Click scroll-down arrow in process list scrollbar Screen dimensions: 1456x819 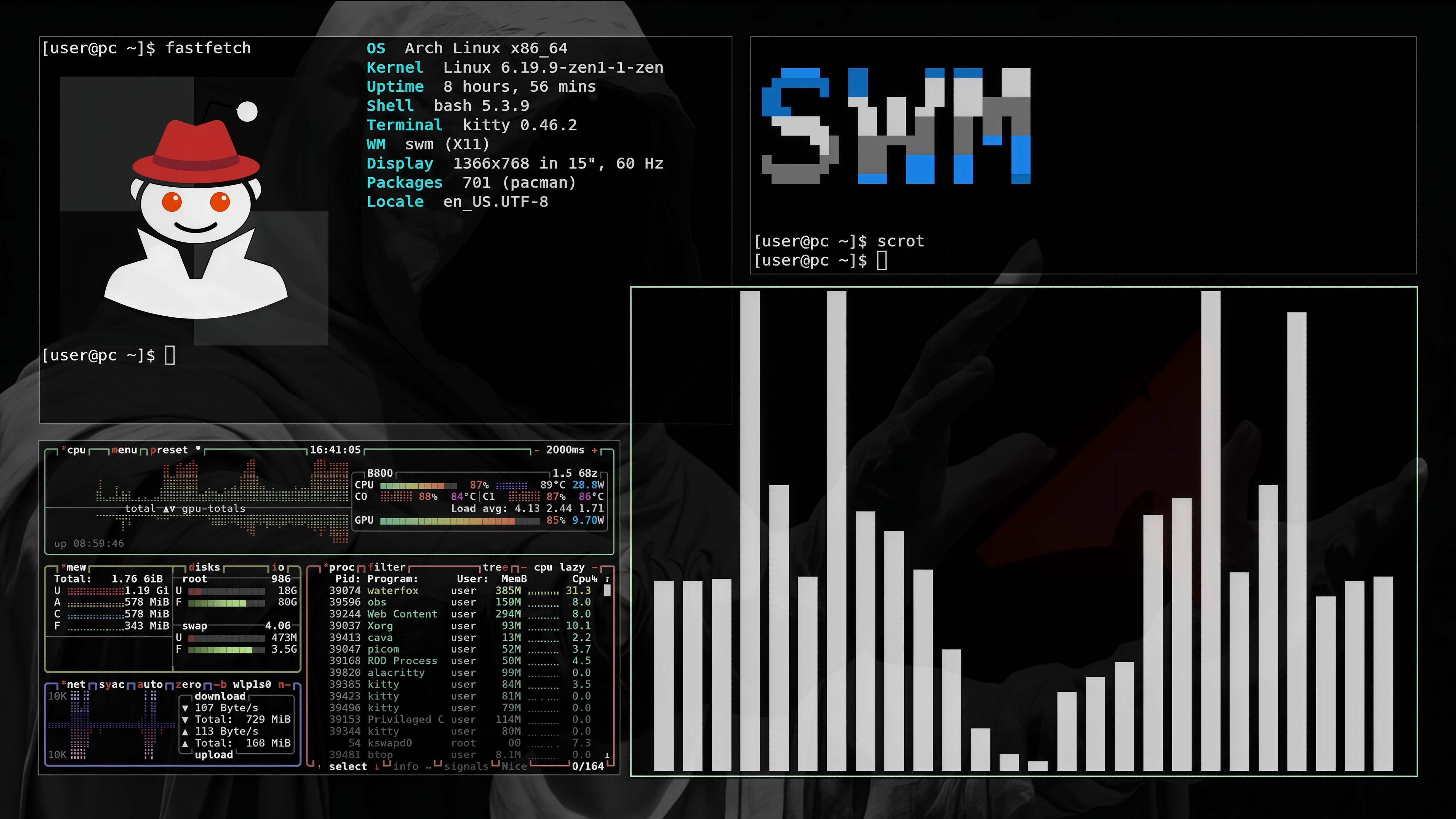(607, 755)
